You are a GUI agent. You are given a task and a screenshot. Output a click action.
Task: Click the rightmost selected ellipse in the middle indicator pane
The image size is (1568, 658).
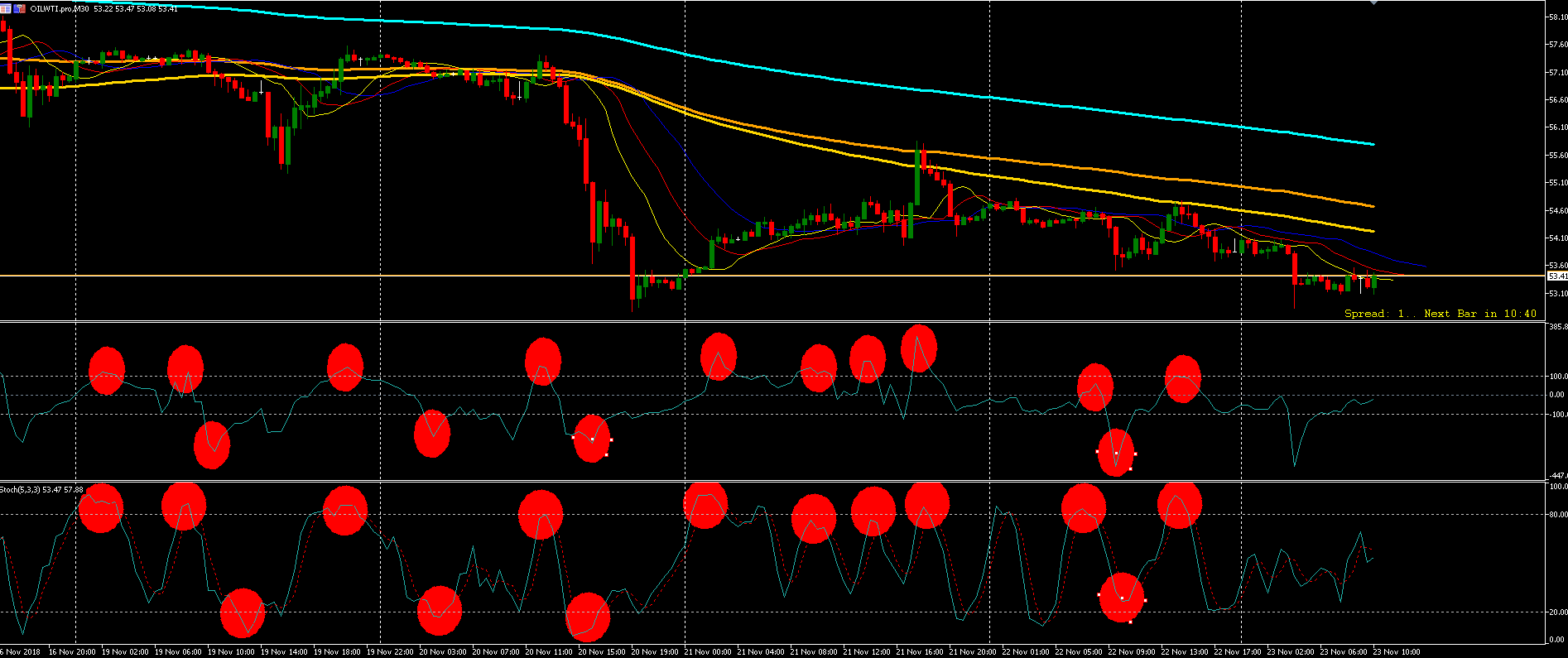pyautogui.click(x=1116, y=453)
